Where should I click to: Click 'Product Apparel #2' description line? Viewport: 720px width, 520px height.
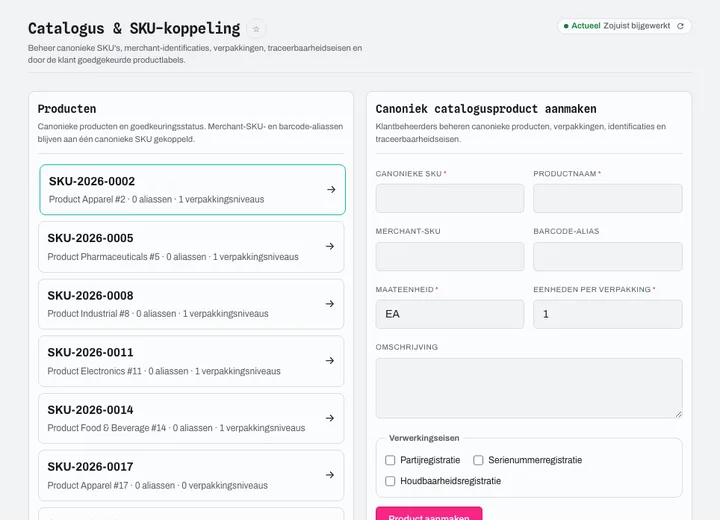click(x=157, y=199)
